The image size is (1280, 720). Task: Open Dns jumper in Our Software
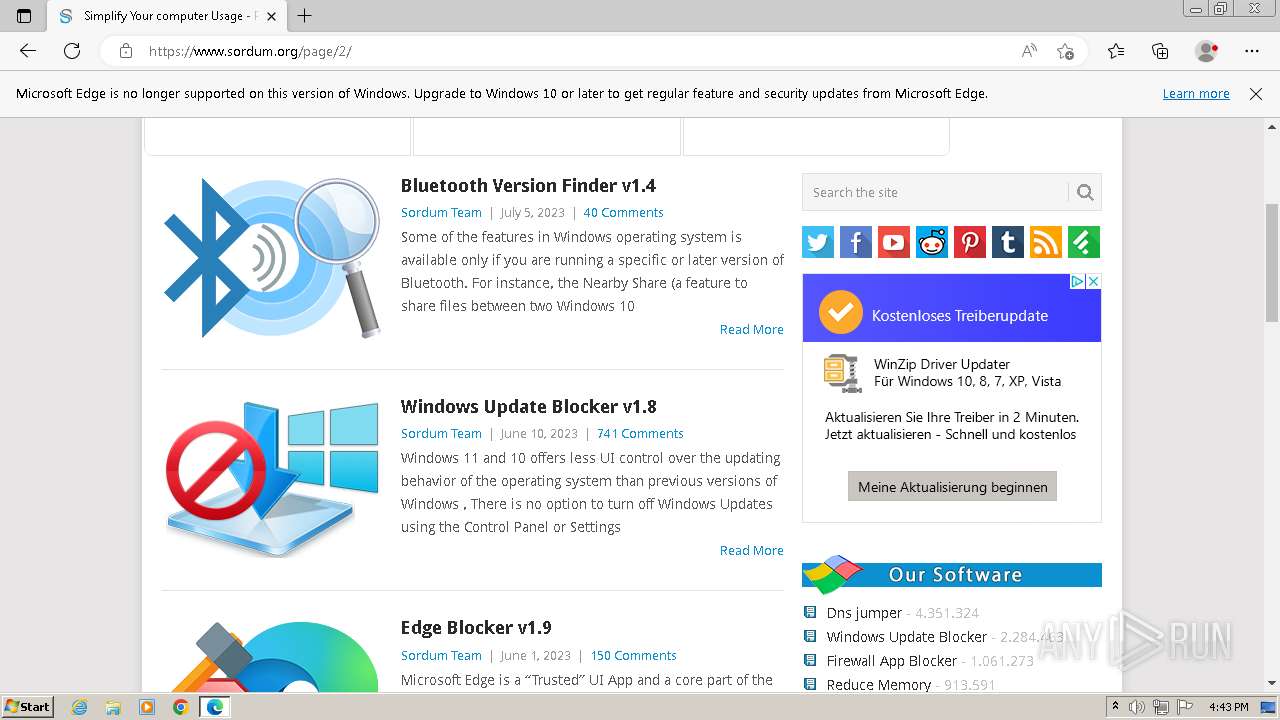point(864,612)
